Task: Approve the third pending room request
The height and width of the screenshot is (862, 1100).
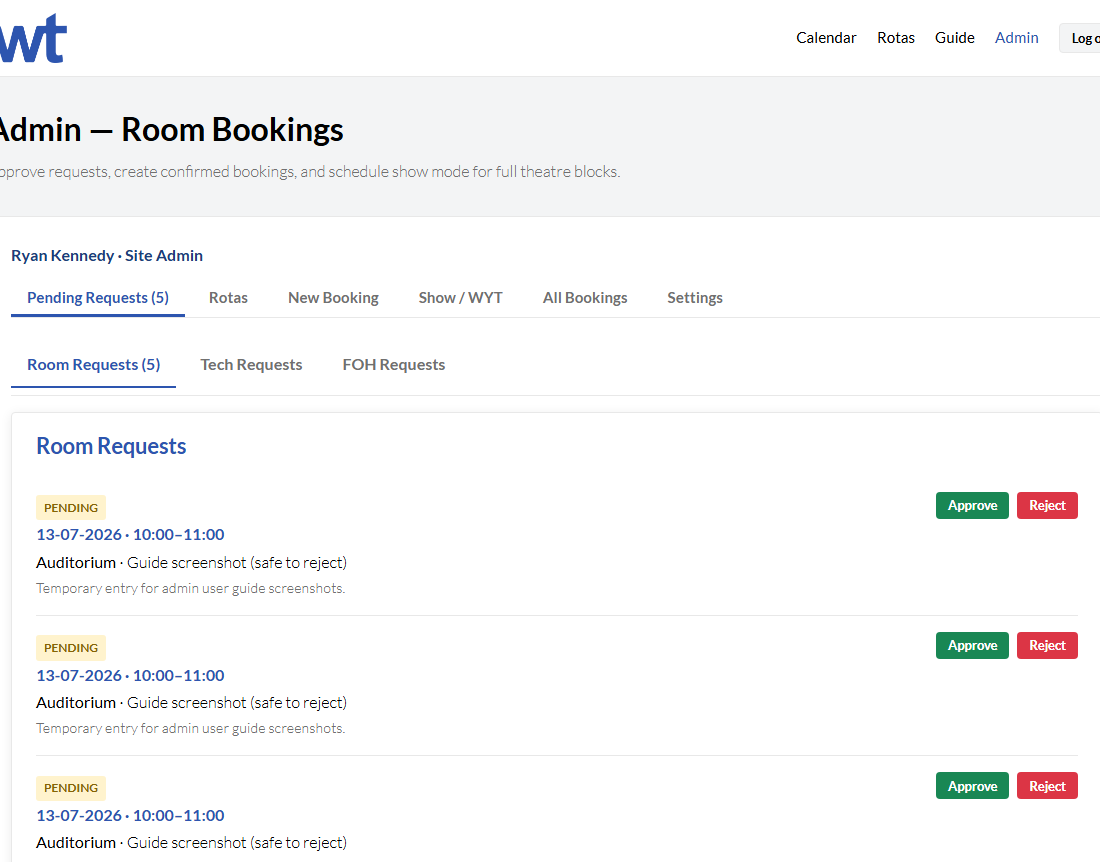Action: coord(972,786)
